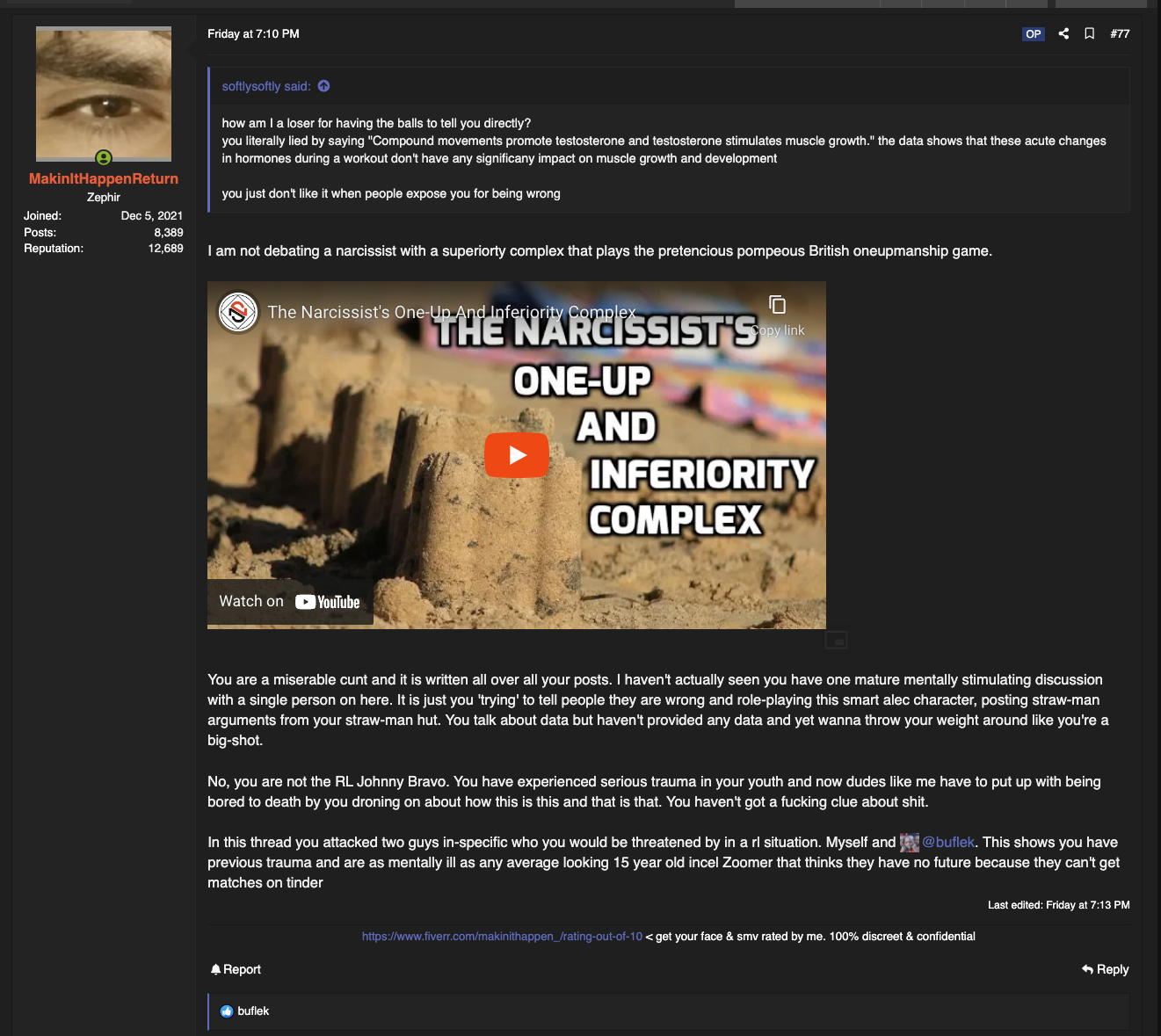This screenshot has height=1036, width=1161.
Task: Click the OP badge
Action: pos(1034,34)
